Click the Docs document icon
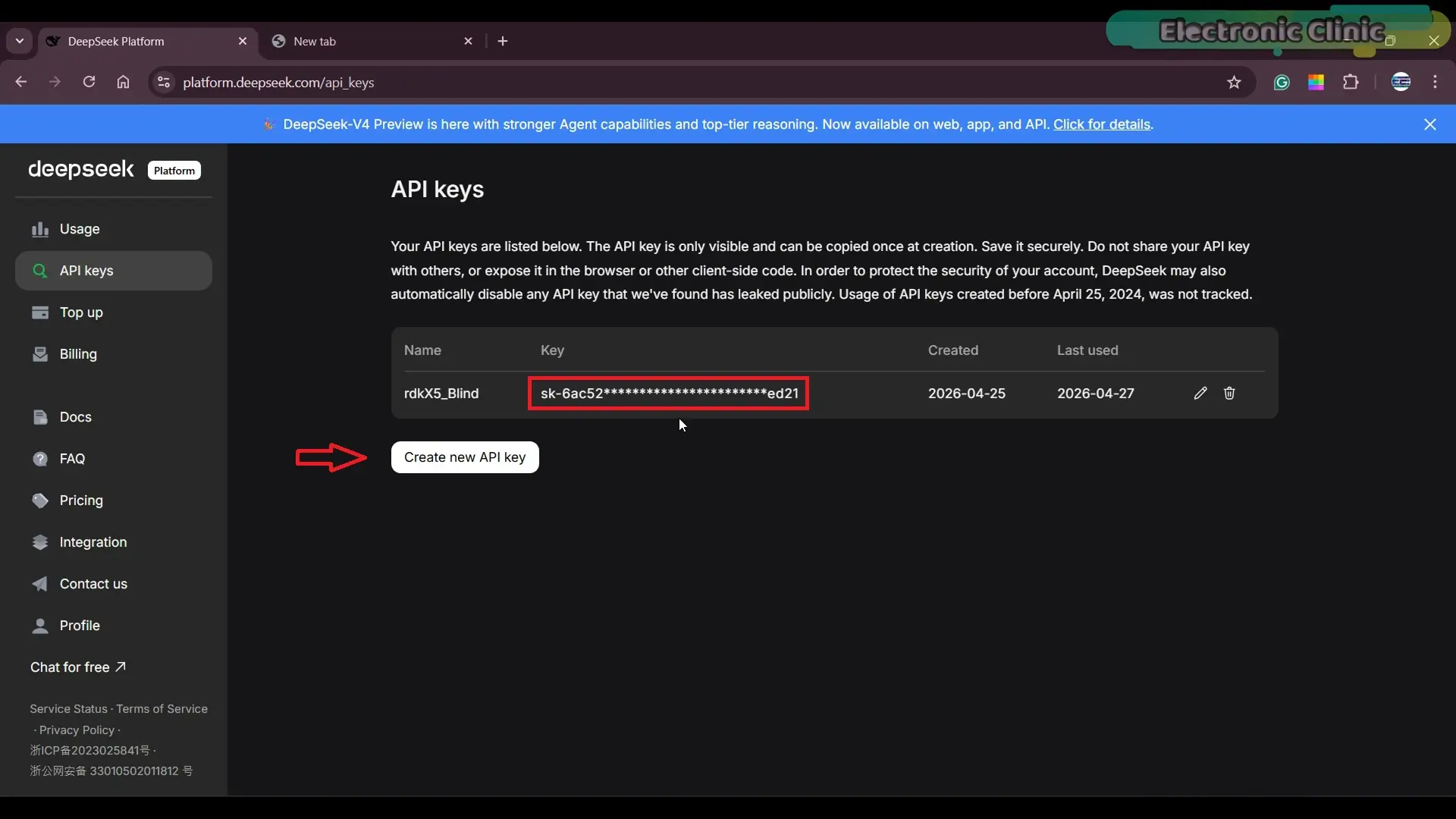 [x=40, y=417]
